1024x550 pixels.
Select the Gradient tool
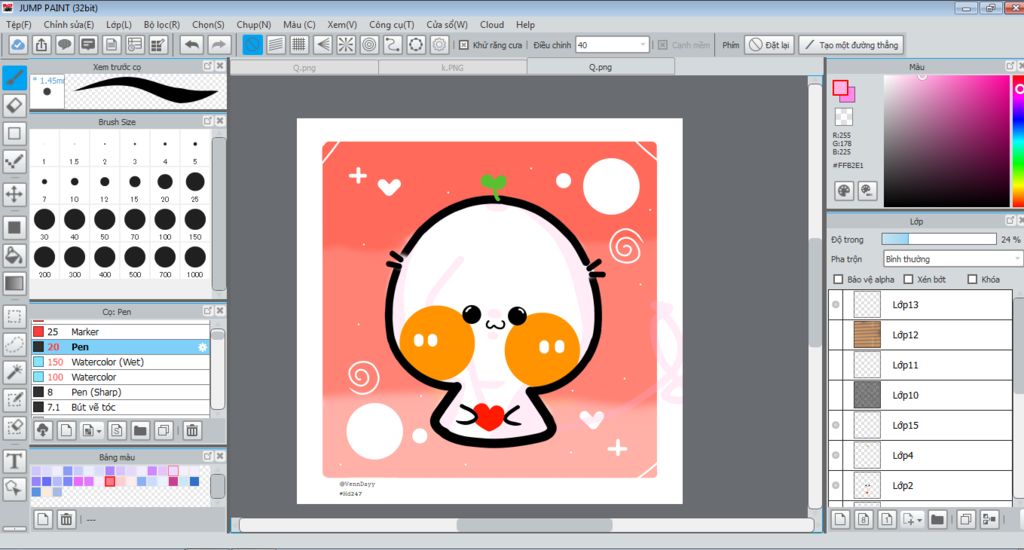[x=14, y=283]
